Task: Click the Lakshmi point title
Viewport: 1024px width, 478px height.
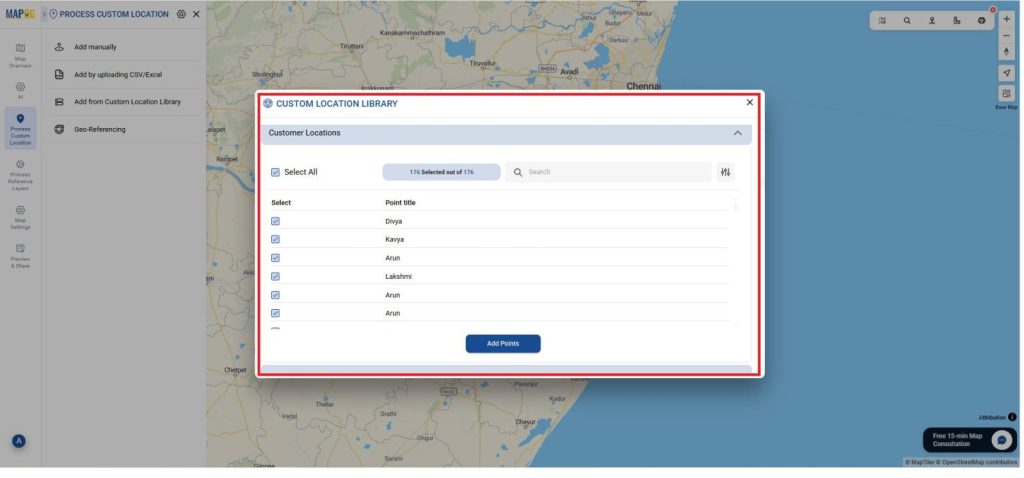Action: coord(398,277)
